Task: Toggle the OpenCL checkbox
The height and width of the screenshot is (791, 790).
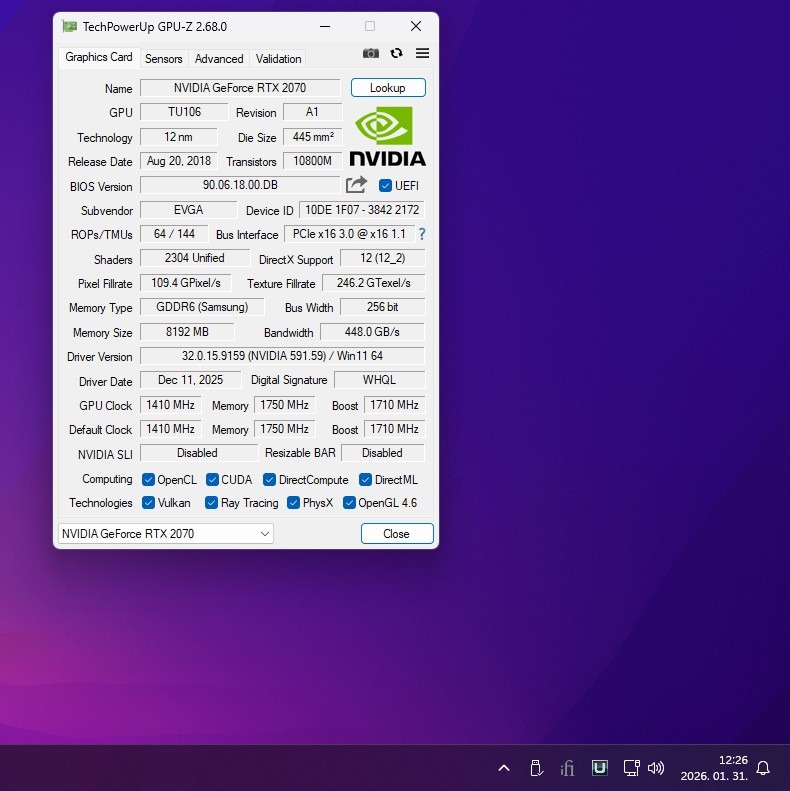Action: point(148,480)
